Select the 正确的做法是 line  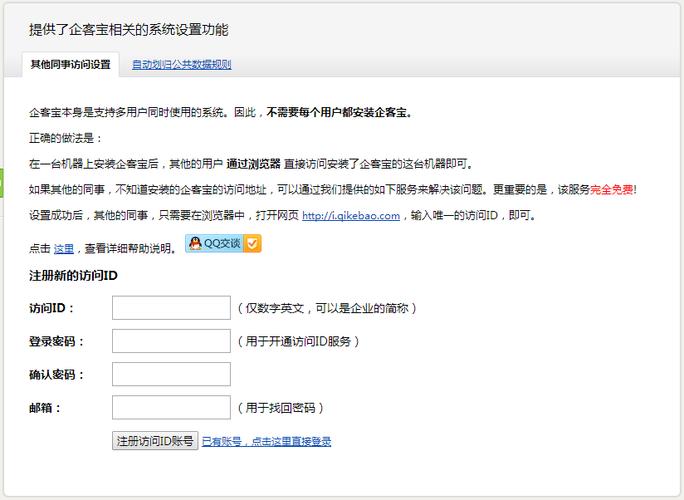pos(65,138)
